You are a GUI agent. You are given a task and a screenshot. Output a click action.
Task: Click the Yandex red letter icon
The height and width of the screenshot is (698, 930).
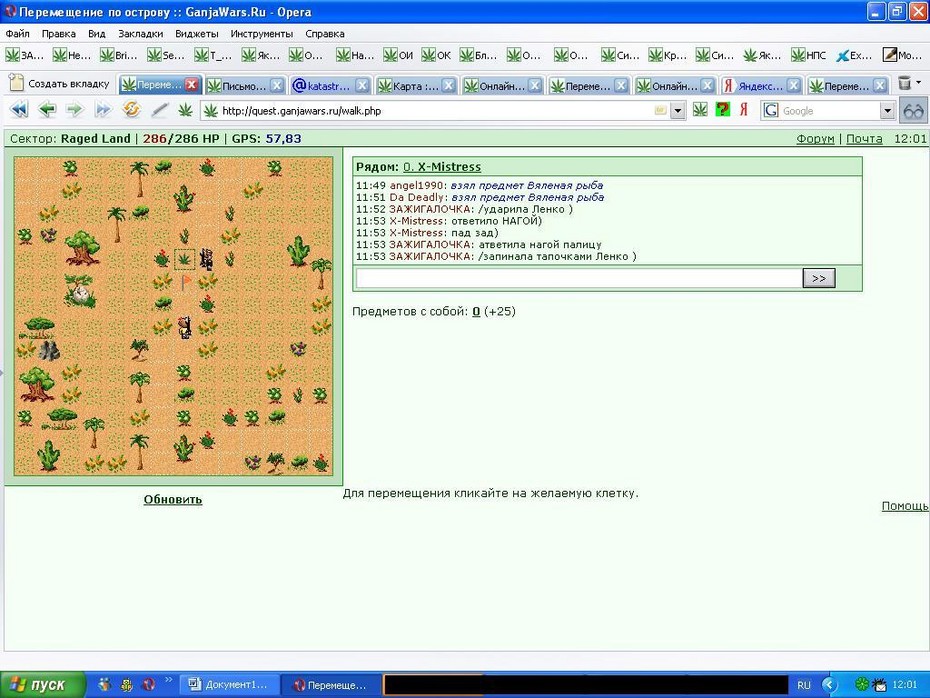pyautogui.click(x=743, y=110)
